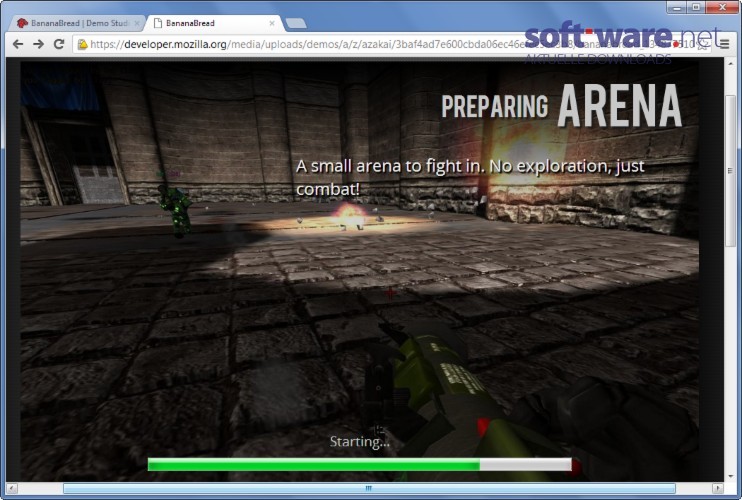This screenshot has width=742, height=500.
Task: Minimize the Chrome window
Action: point(678,7)
